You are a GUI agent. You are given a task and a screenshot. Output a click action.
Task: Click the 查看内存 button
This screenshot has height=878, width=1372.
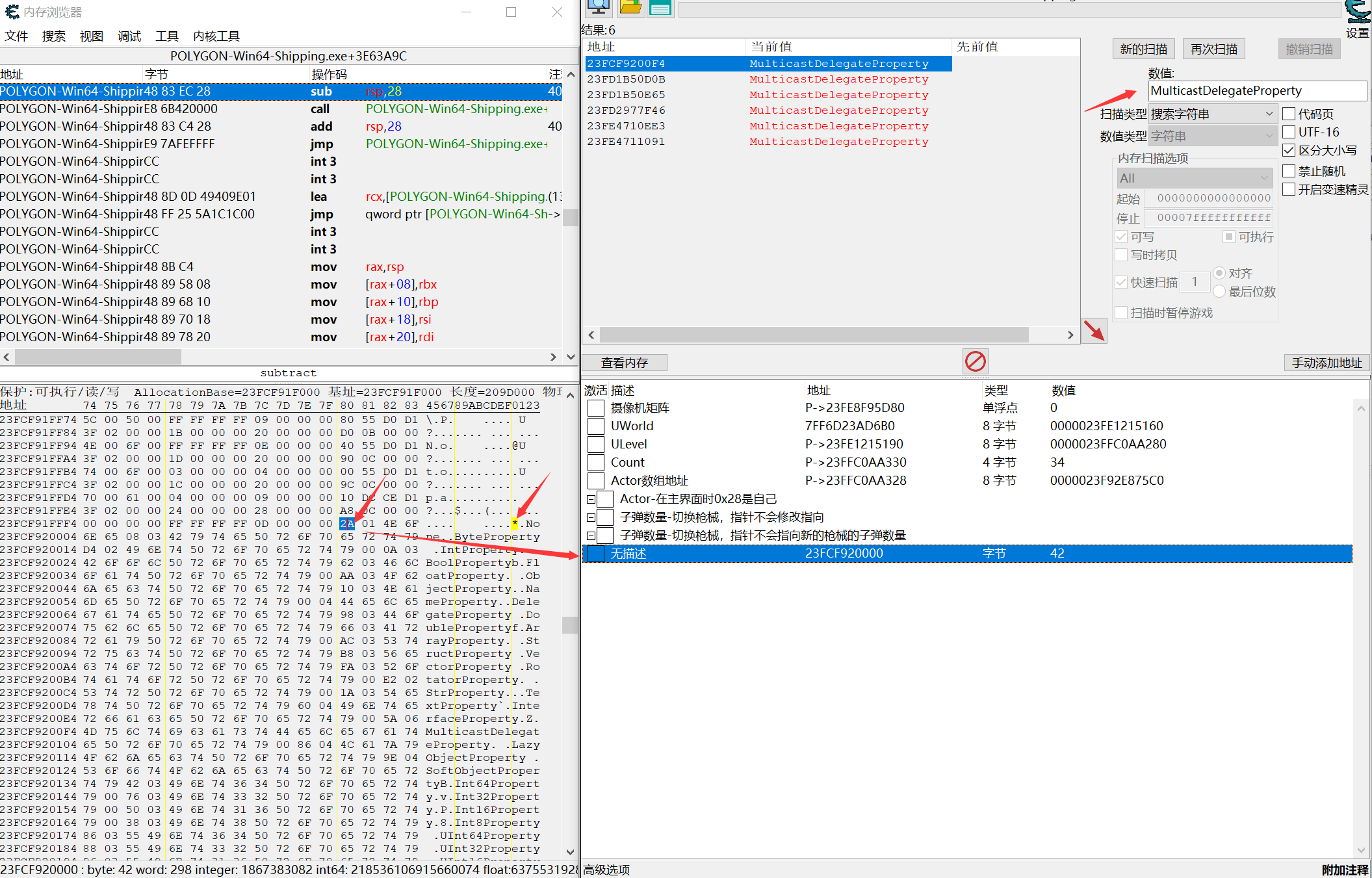(625, 363)
